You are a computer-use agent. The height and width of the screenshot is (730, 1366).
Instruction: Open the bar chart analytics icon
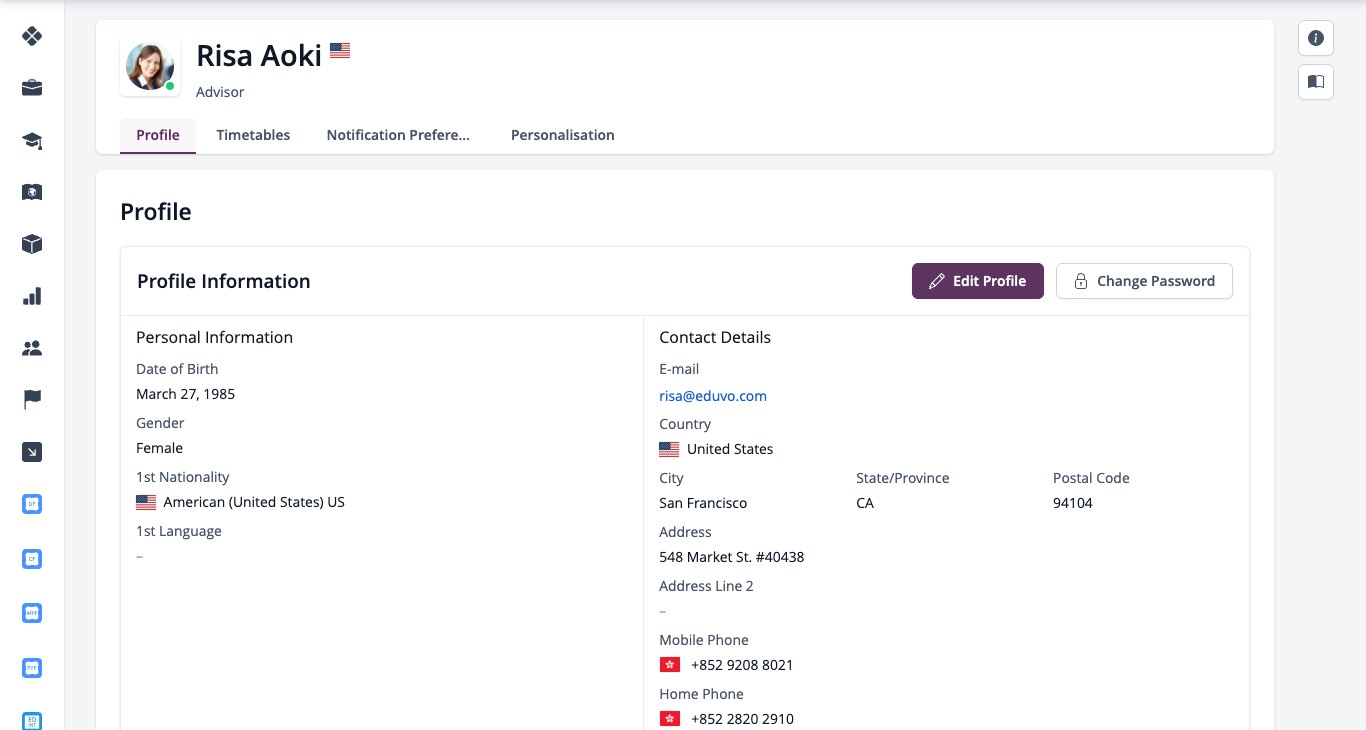[32, 296]
